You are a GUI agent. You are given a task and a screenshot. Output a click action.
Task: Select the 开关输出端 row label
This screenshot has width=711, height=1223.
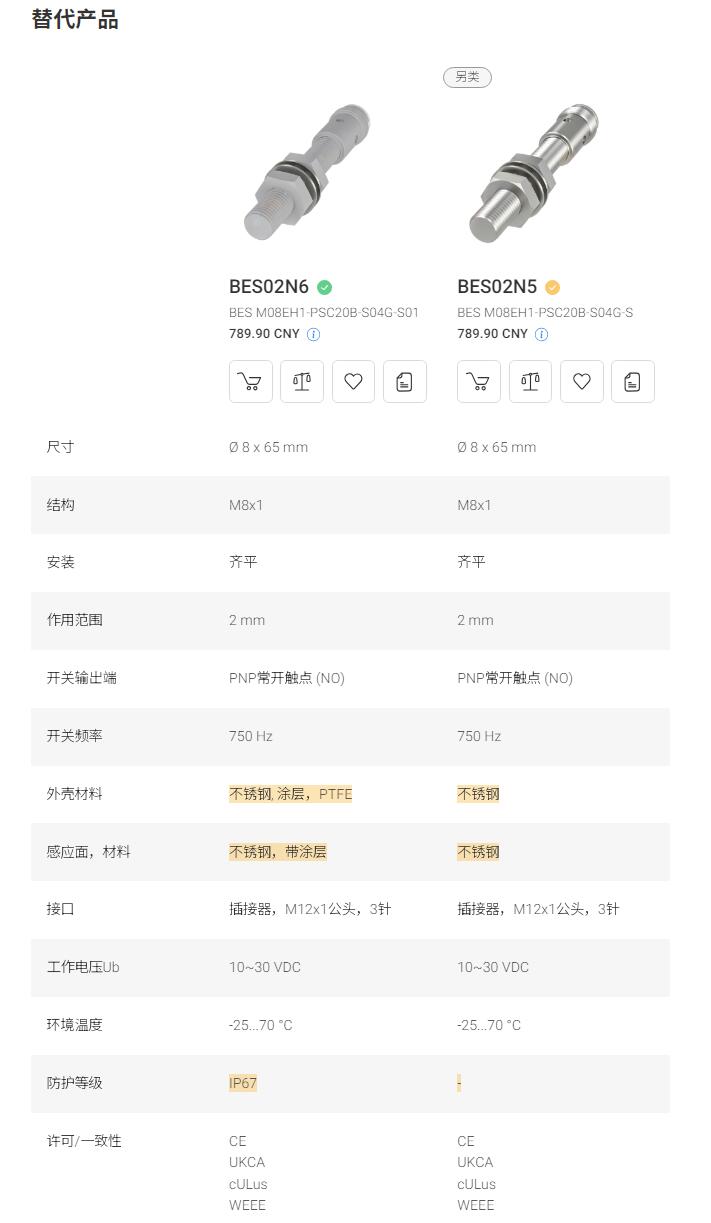click(x=82, y=678)
